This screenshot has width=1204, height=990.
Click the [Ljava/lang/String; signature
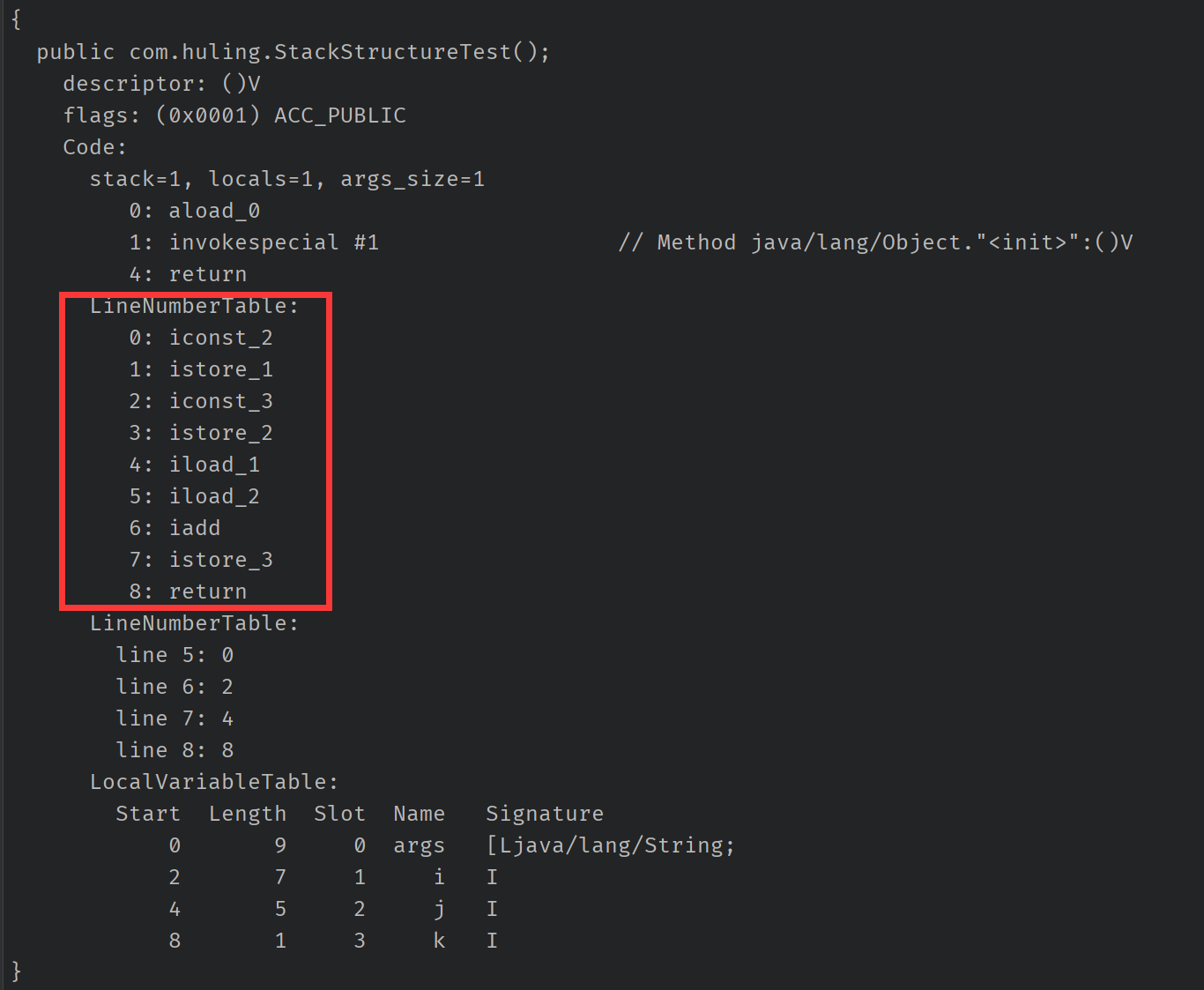point(610,845)
